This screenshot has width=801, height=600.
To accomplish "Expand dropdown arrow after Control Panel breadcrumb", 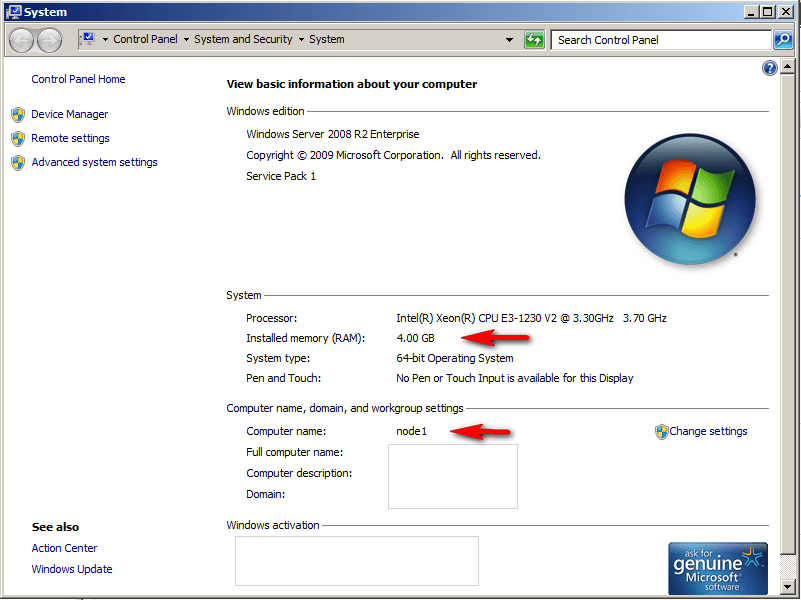I will (186, 40).
